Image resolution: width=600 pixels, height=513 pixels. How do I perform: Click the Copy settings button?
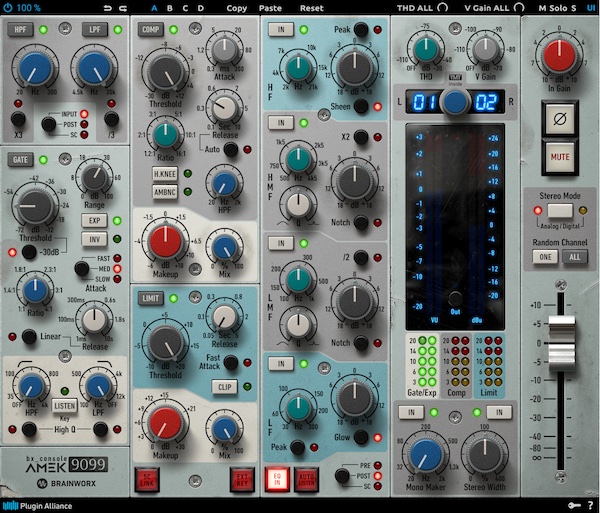[237, 8]
